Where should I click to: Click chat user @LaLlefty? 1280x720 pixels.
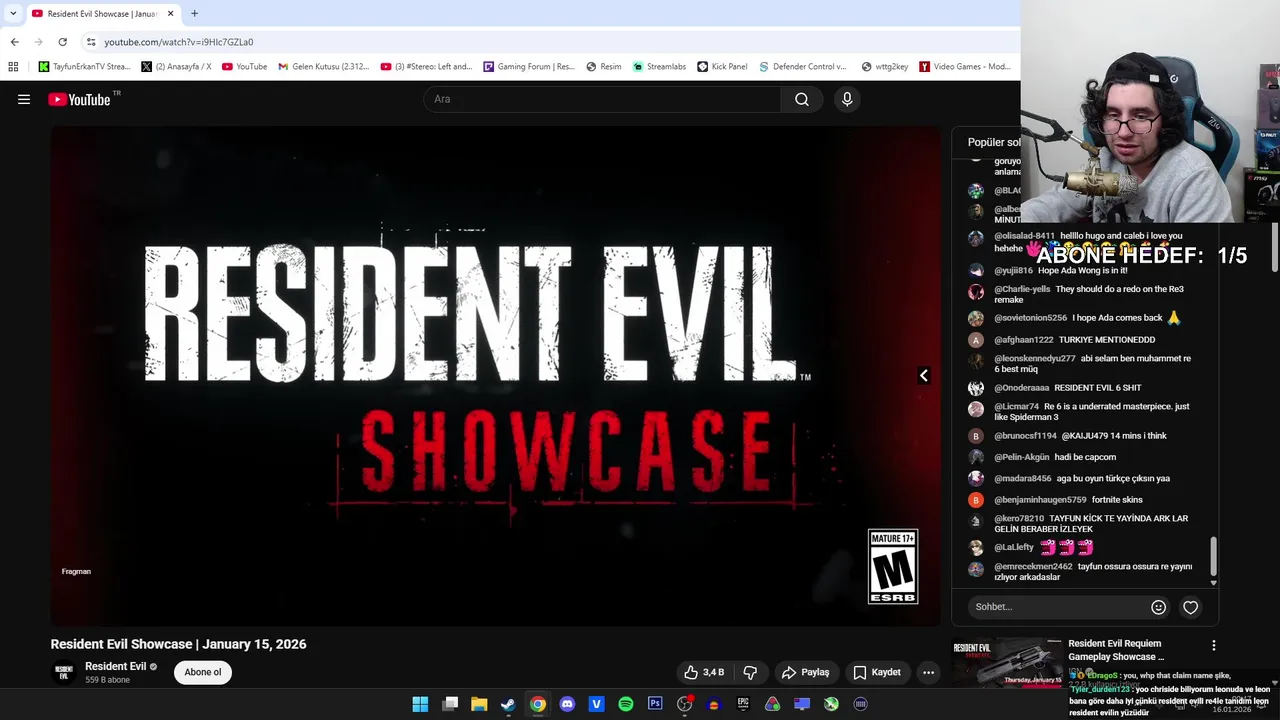pos(1013,547)
